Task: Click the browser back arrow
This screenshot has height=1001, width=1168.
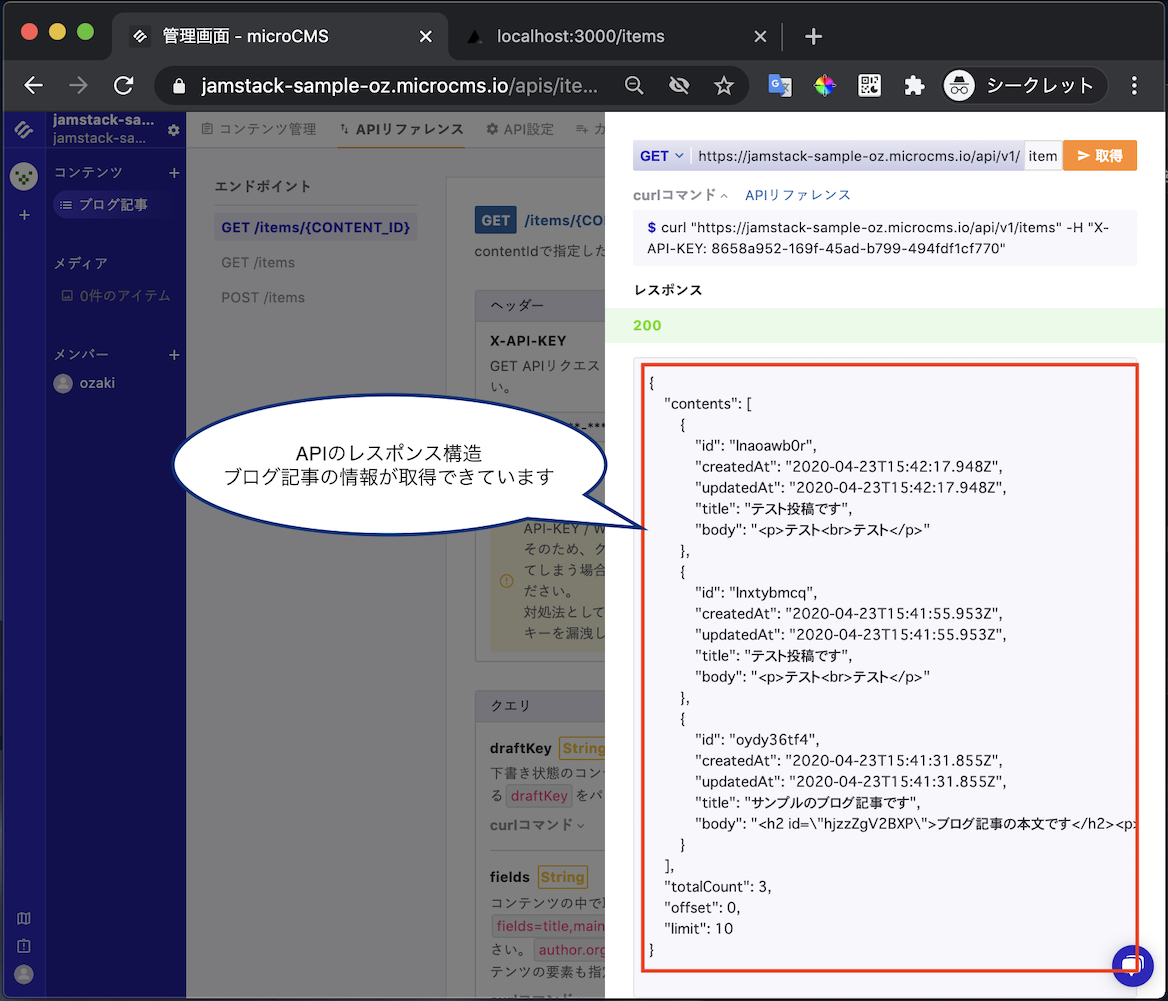Action: [x=34, y=86]
